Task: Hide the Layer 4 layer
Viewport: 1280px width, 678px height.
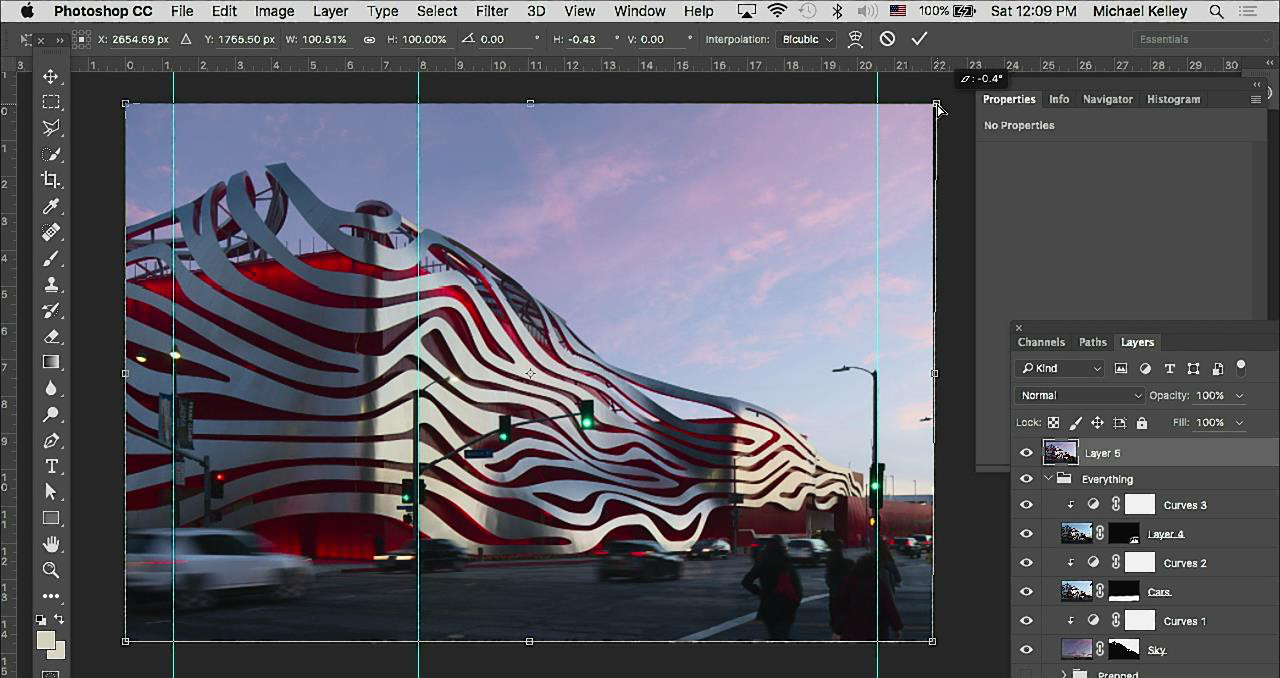Action: 1026,534
